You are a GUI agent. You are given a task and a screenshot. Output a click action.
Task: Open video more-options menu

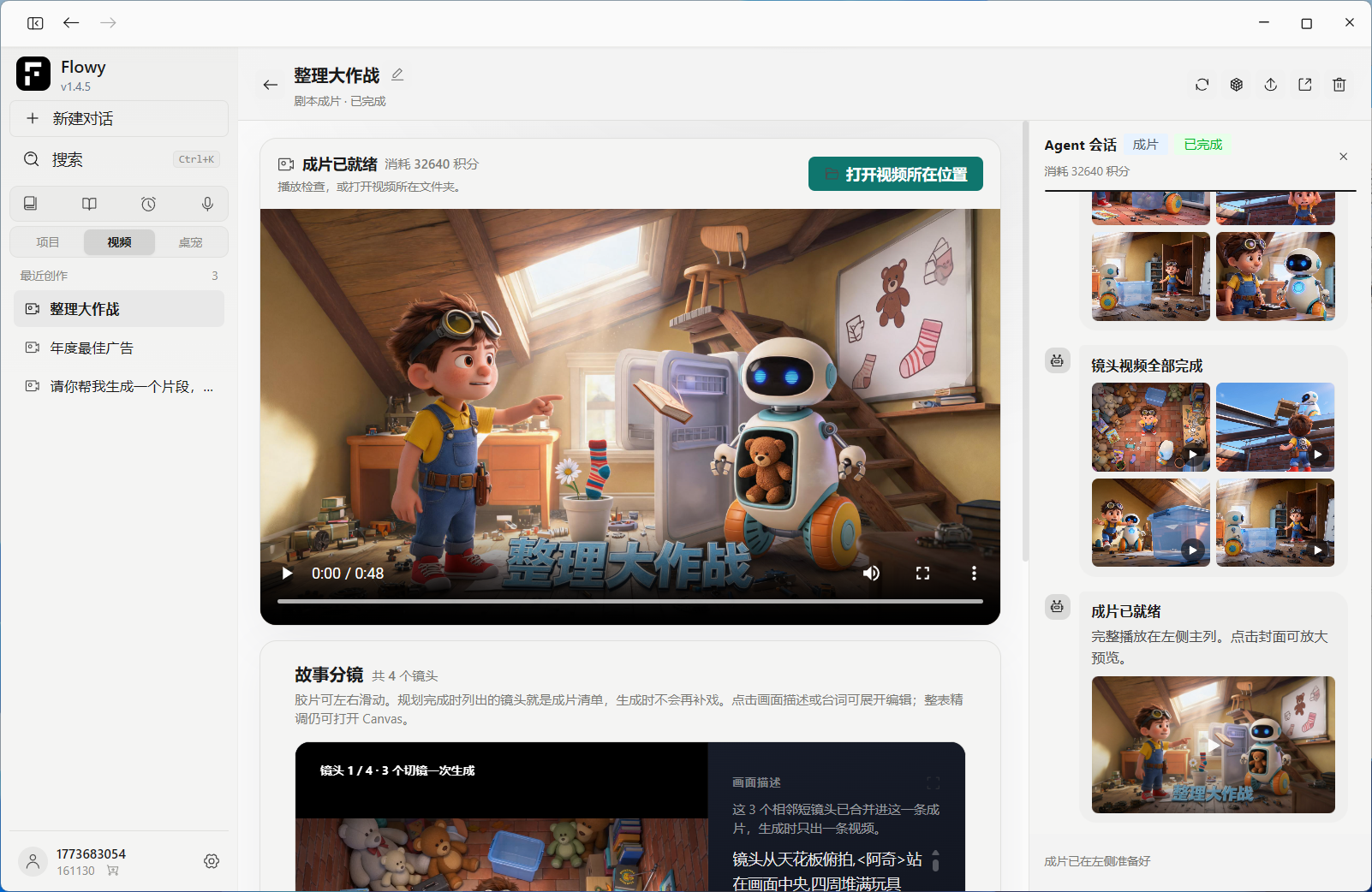[974, 574]
